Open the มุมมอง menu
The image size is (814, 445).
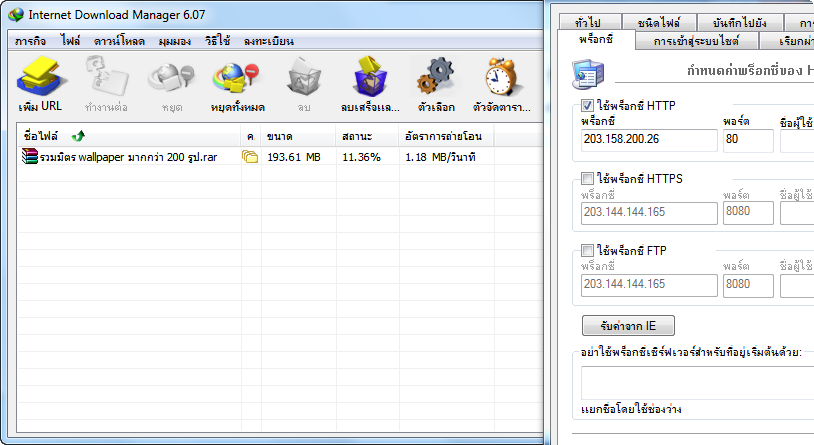coord(174,41)
